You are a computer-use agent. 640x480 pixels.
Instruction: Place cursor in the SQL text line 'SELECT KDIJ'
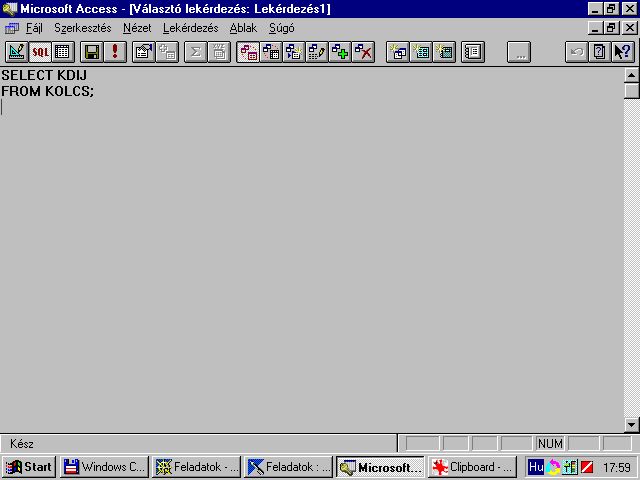tap(44, 75)
